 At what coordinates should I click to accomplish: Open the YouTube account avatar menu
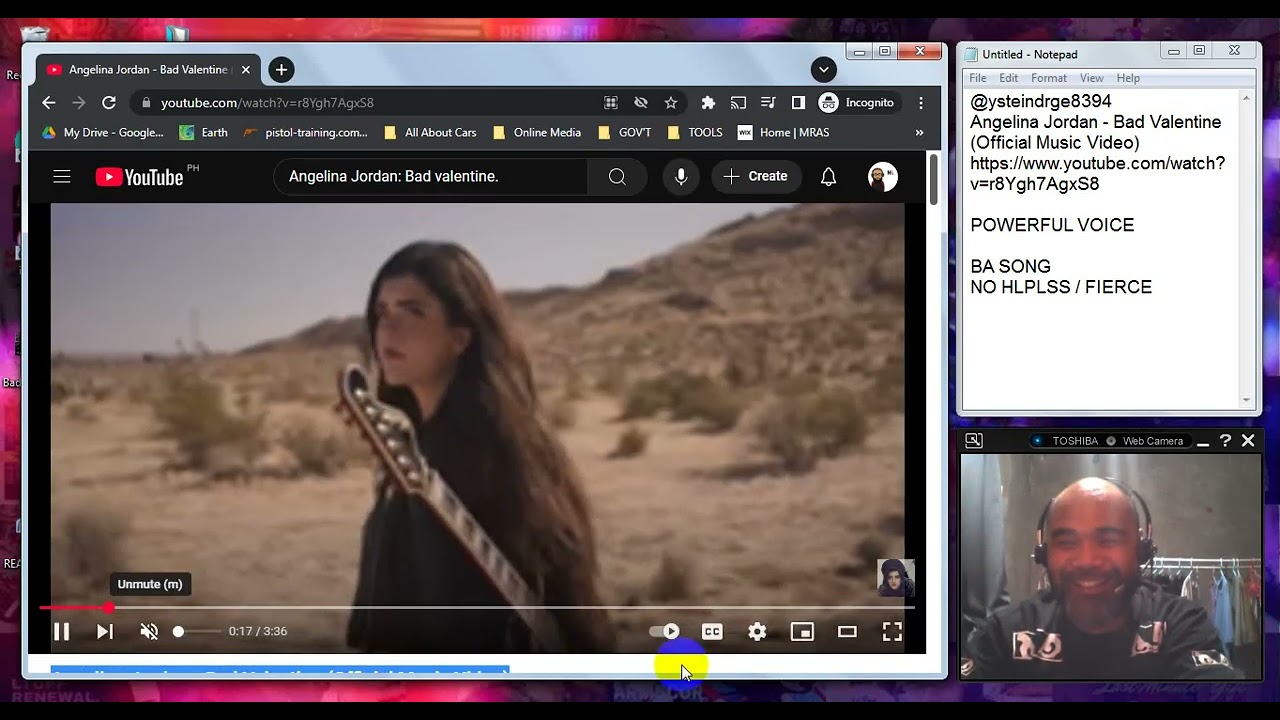point(882,176)
